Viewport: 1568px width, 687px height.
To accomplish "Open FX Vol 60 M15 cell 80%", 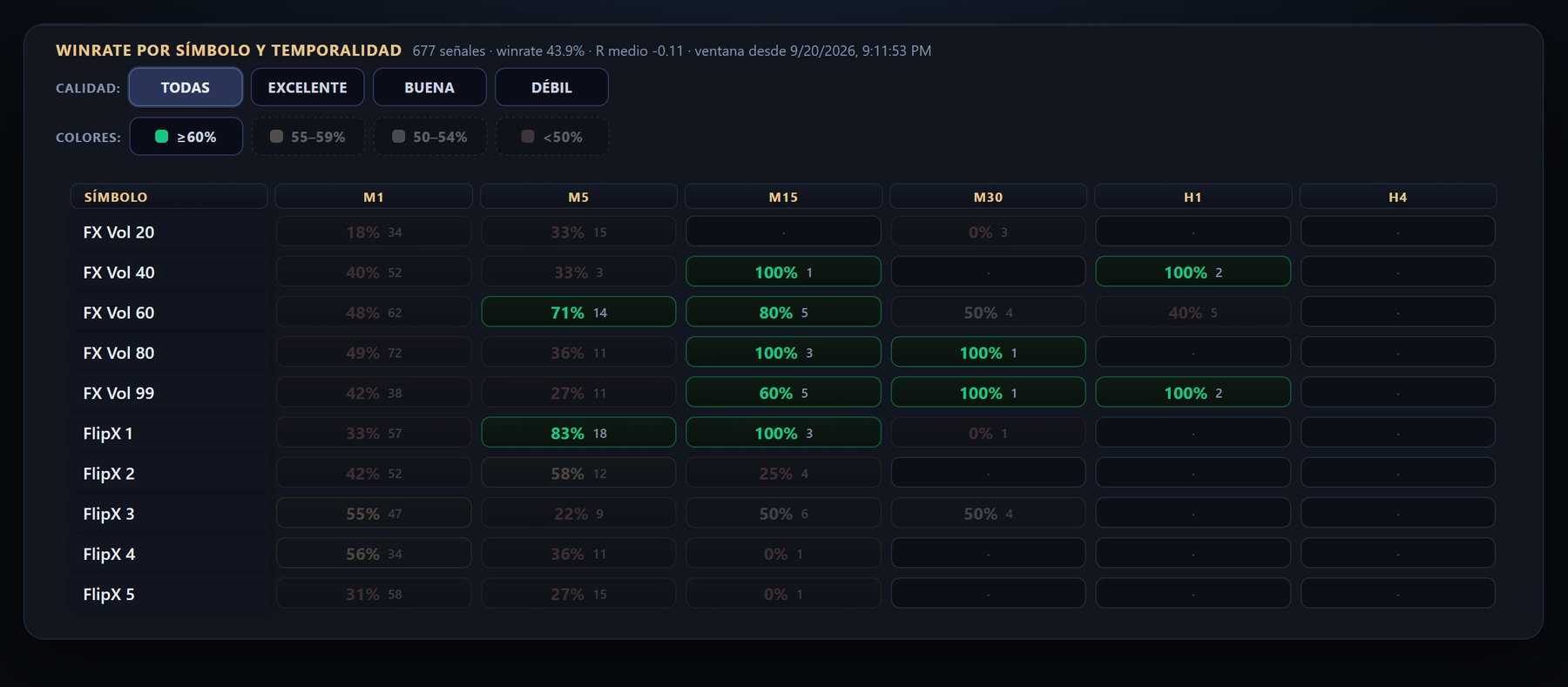I will [x=783, y=312].
